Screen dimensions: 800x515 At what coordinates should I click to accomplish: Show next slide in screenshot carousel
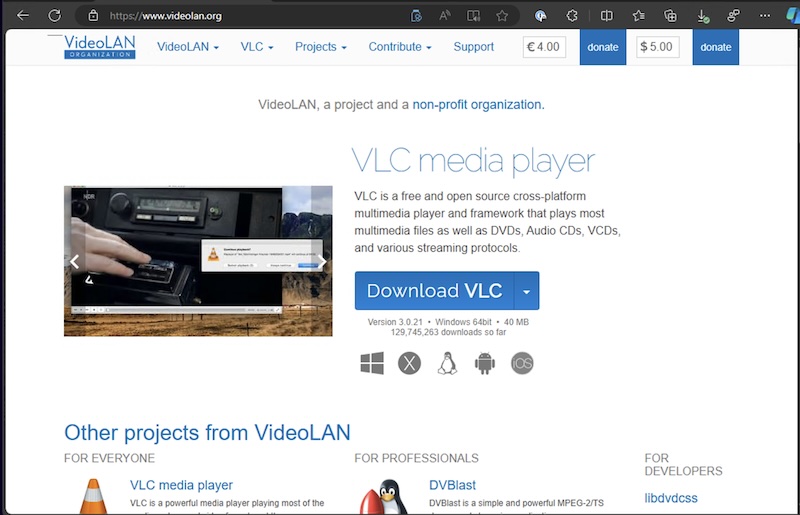point(322,262)
